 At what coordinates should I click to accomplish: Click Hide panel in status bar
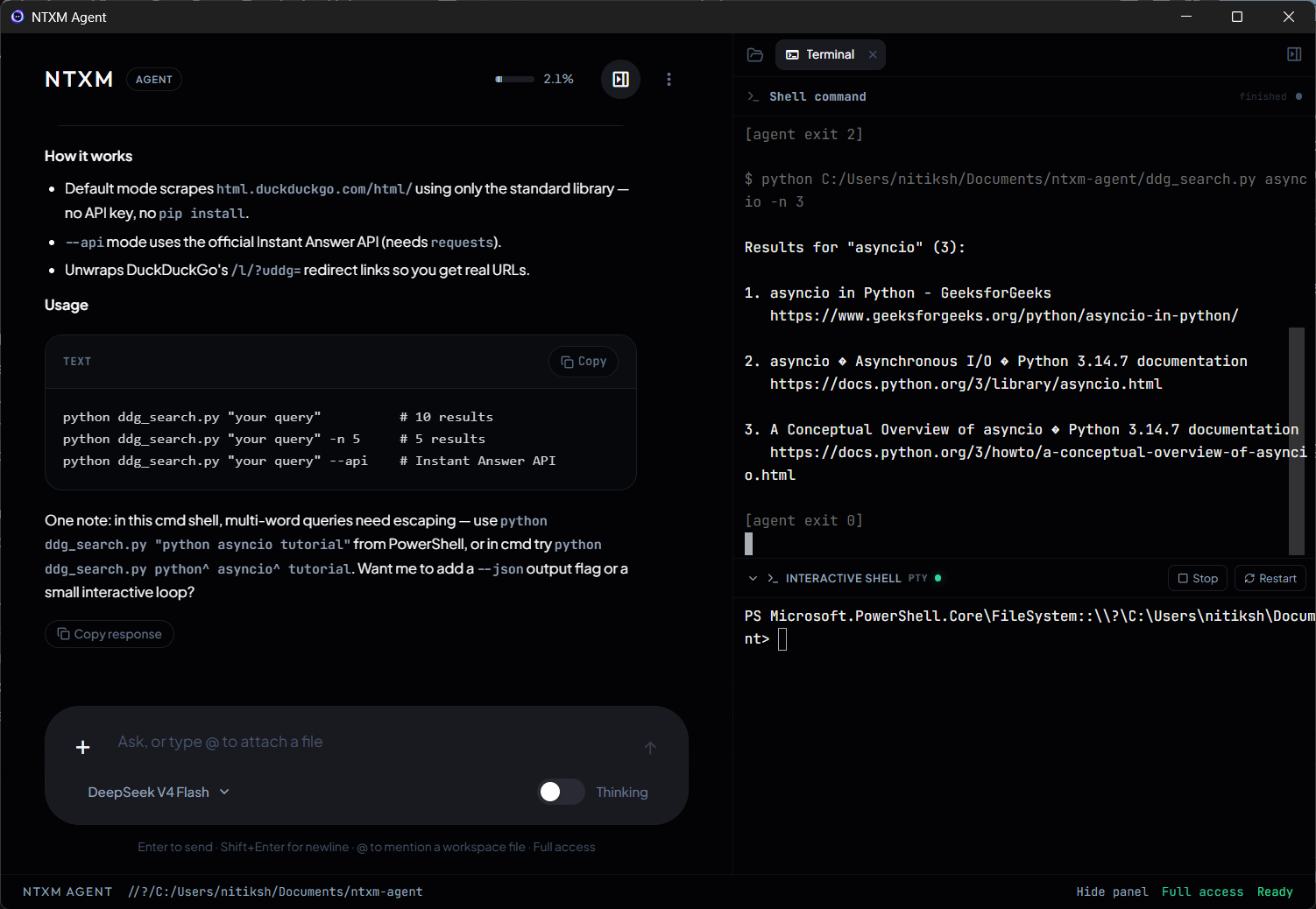1112,891
